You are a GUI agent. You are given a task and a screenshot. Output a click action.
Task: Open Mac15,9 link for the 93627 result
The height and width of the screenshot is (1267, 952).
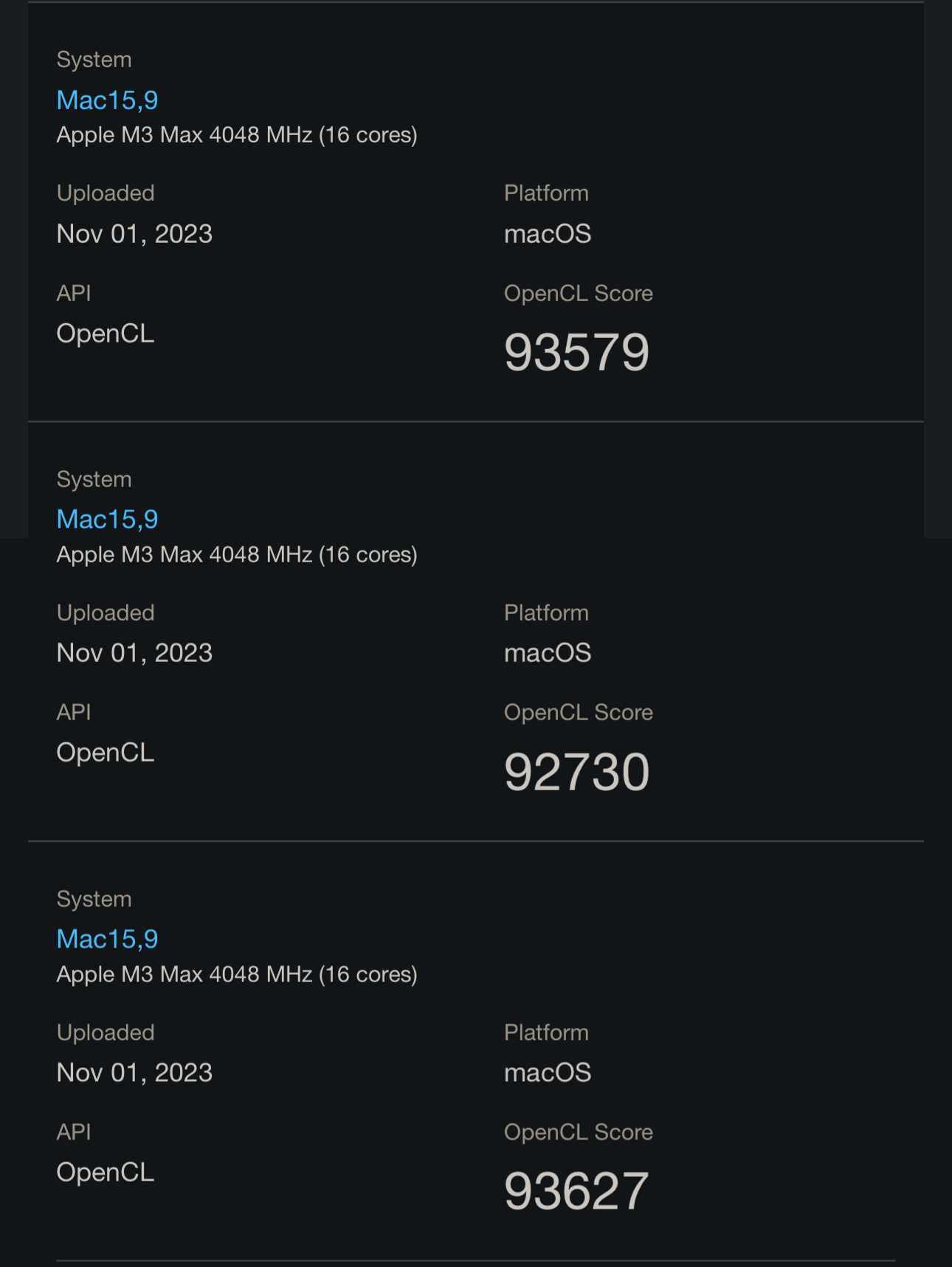[x=108, y=939]
